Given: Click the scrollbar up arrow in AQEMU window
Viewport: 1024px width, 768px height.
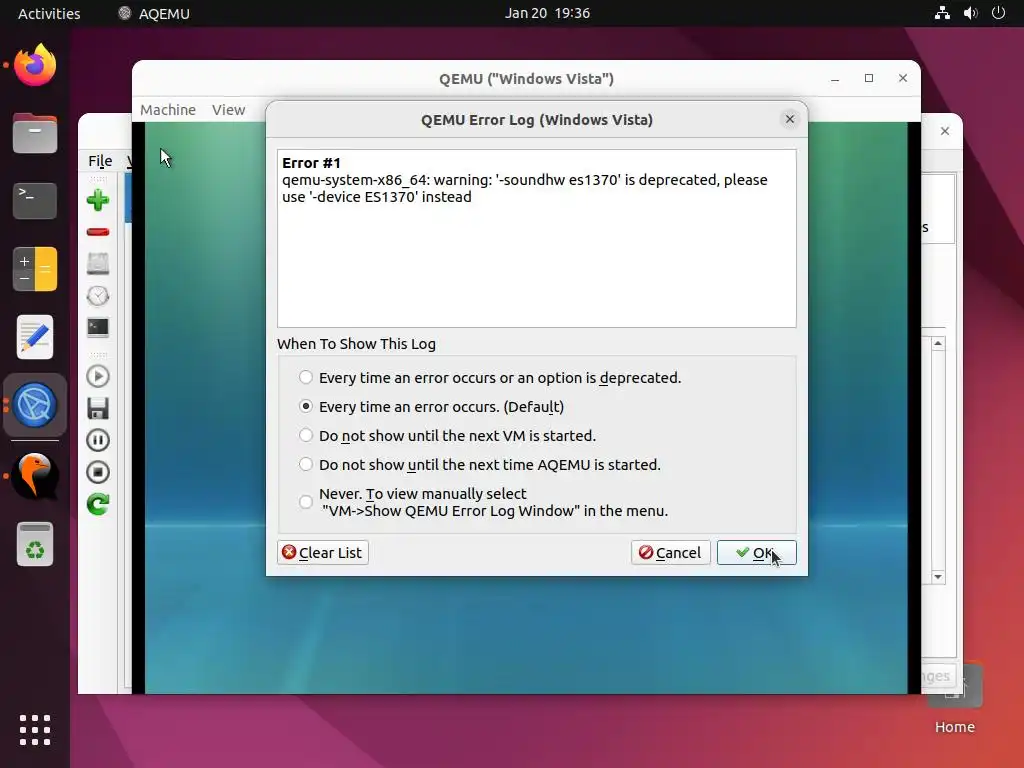Looking at the screenshot, I should (938, 344).
